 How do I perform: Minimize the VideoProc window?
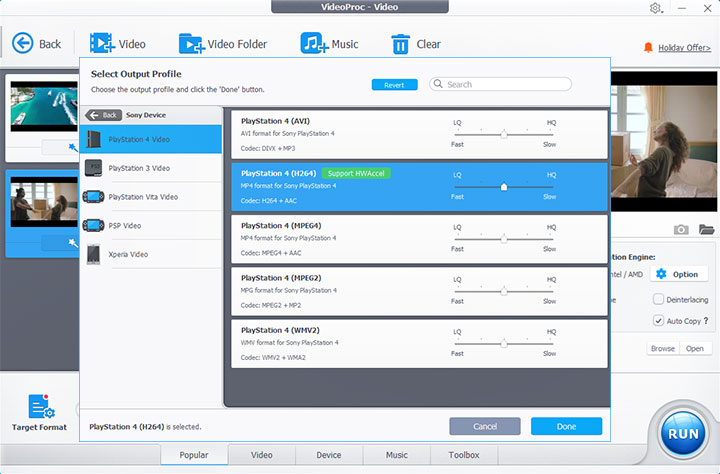coord(681,8)
